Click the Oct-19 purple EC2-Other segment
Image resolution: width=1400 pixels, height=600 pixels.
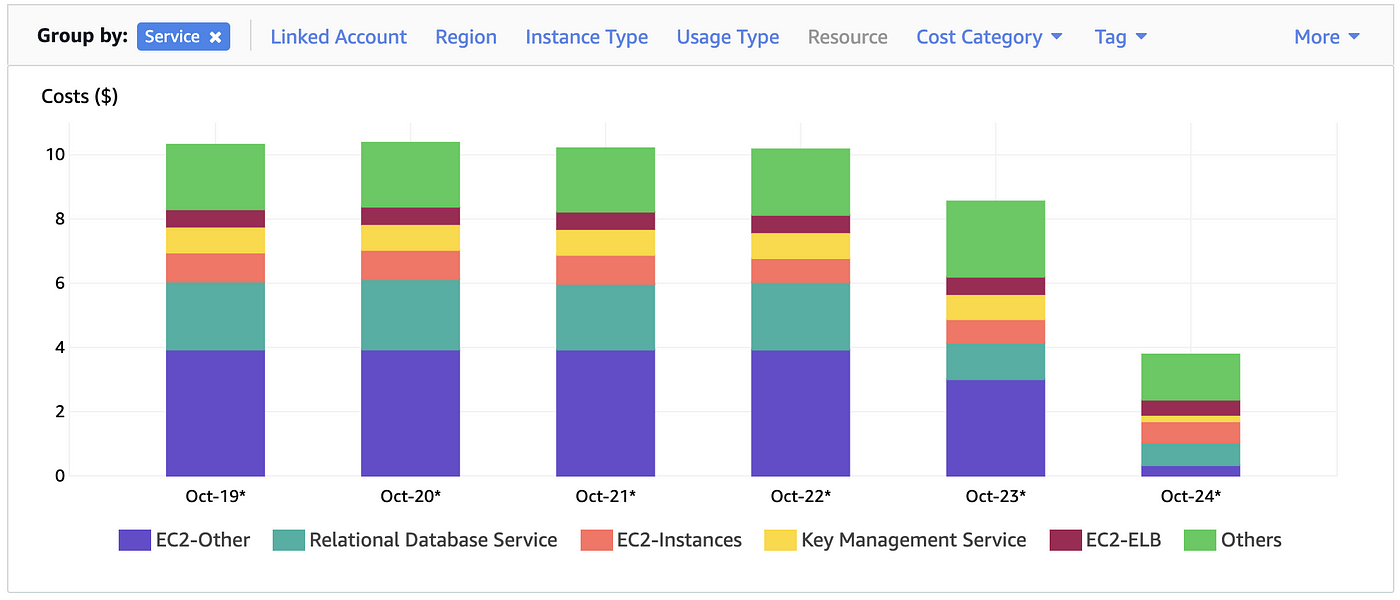click(215, 413)
